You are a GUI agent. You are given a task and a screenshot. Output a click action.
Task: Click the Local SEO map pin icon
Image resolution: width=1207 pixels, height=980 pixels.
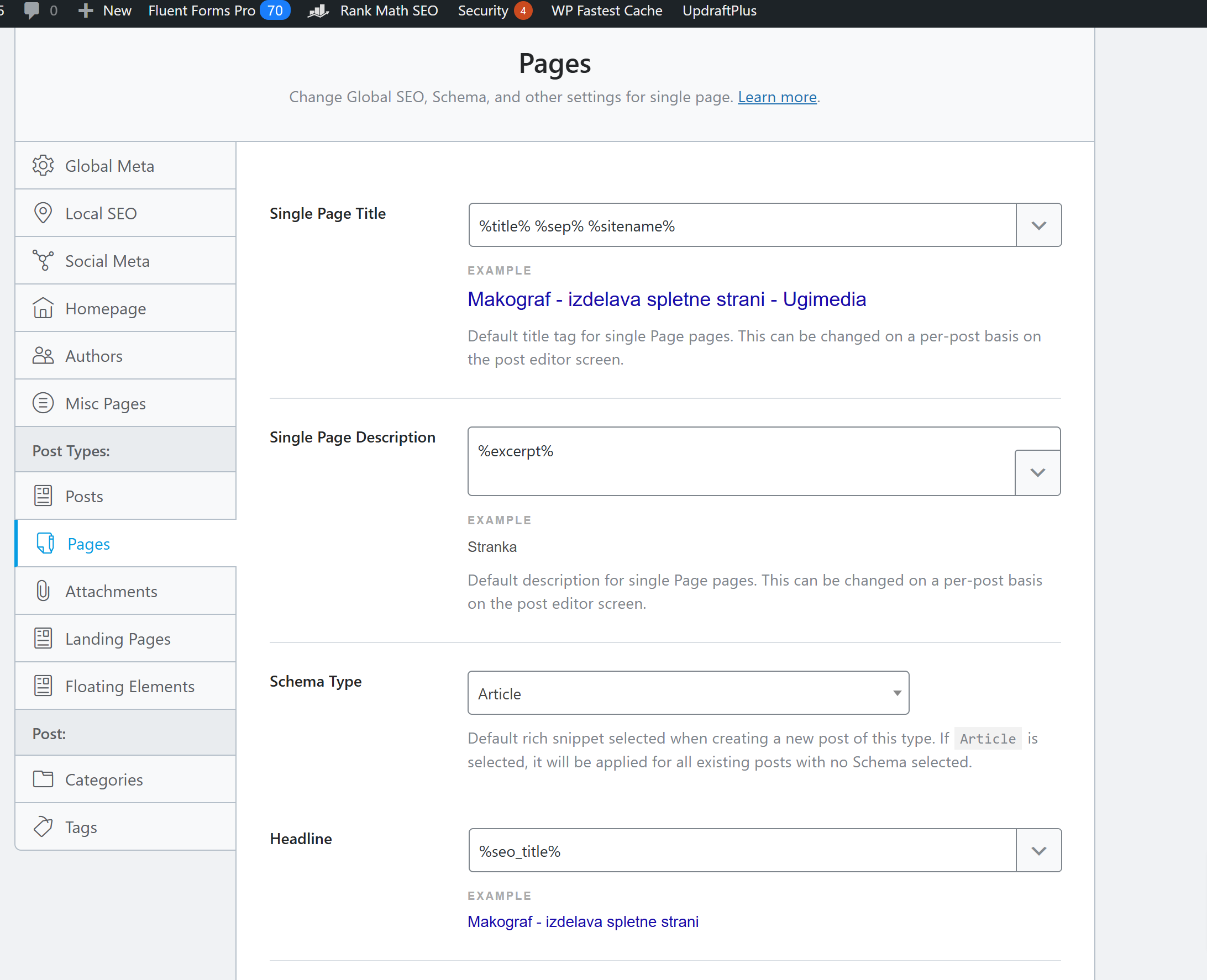pos(43,213)
